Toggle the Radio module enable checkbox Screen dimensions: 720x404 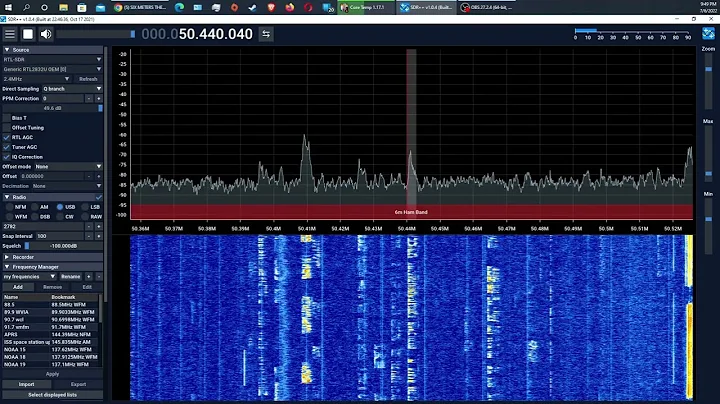(x=98, y=197)
